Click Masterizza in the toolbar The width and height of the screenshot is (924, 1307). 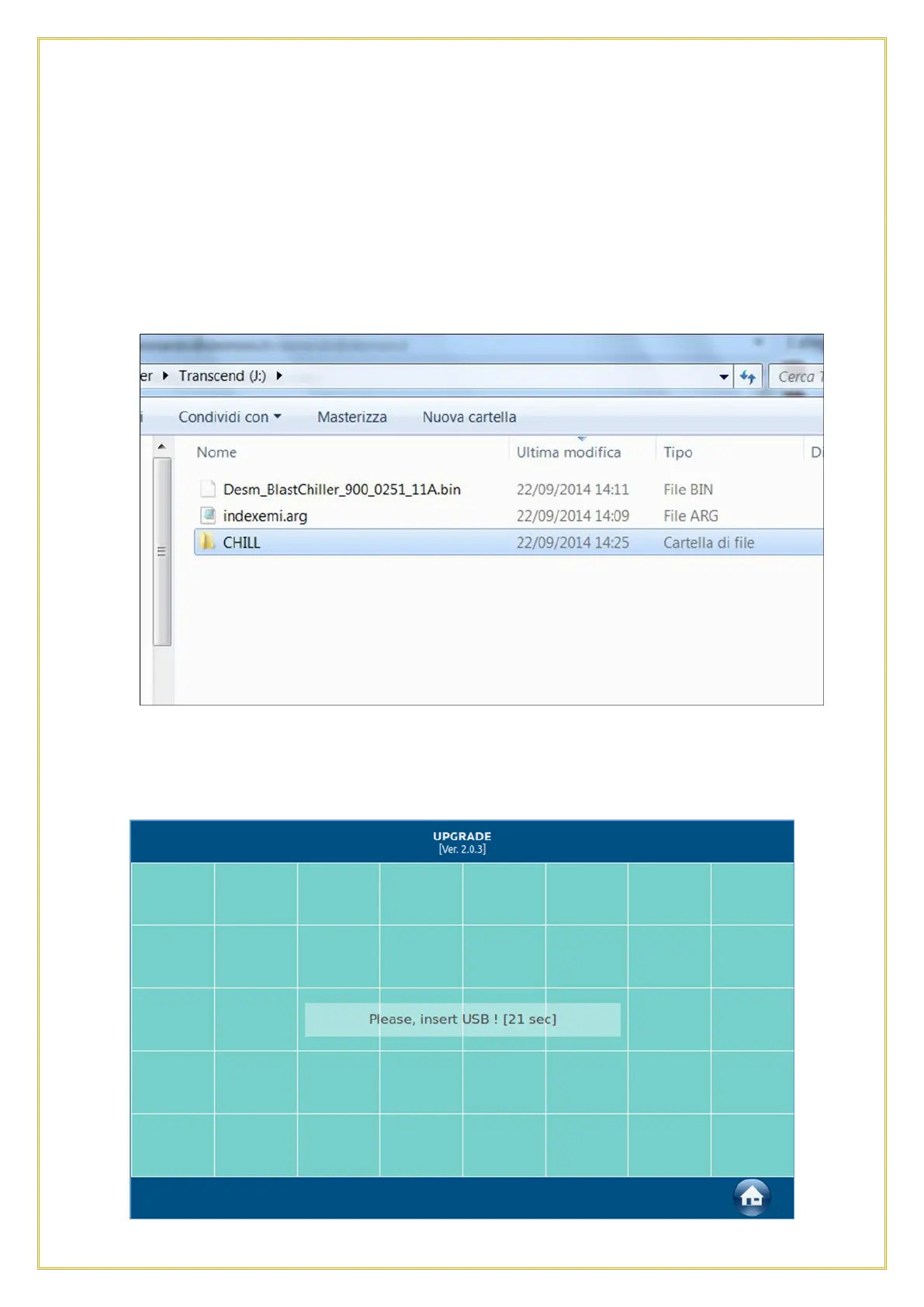[351, 417]
